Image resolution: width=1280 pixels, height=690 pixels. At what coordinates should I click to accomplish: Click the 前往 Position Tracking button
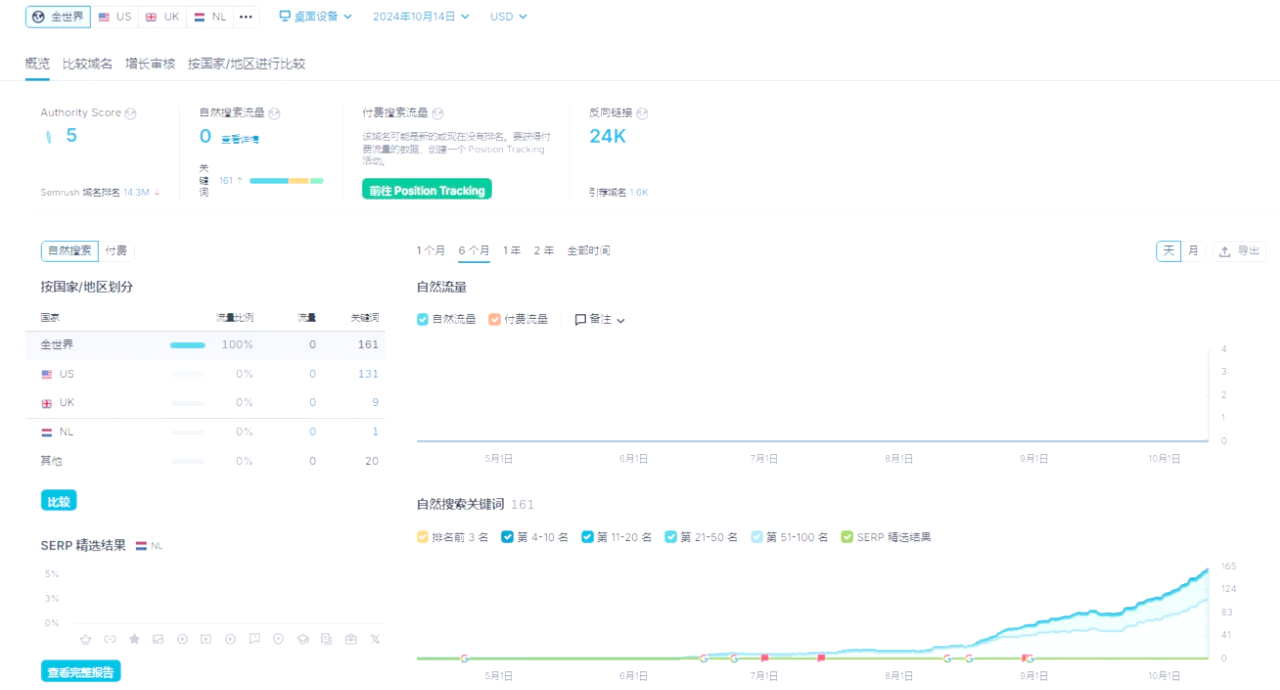(427, 190)
